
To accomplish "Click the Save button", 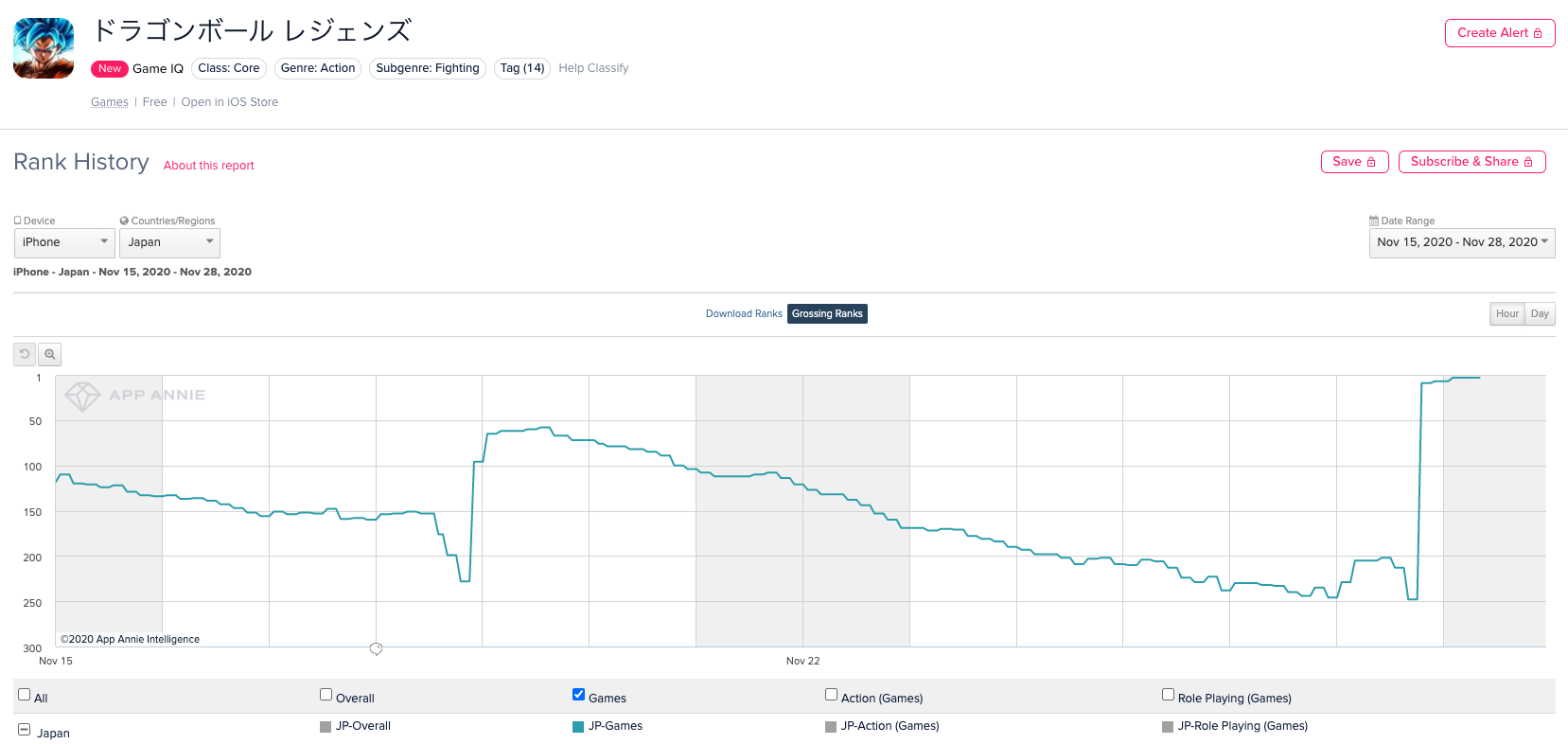I will click(1354, 162).
